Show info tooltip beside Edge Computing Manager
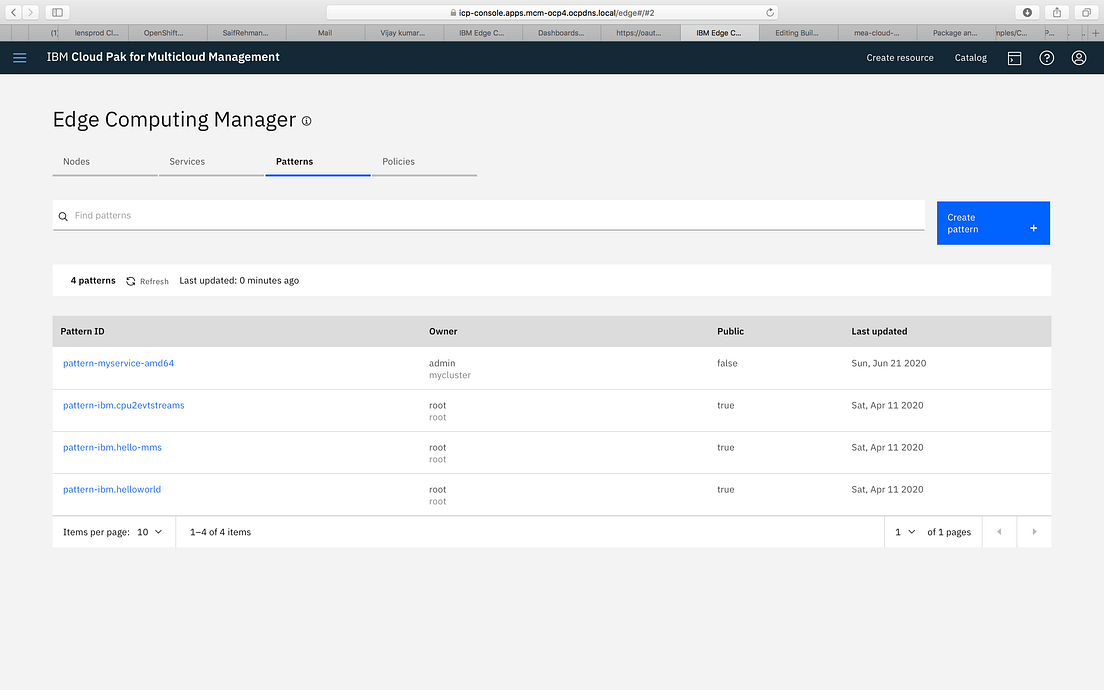The image size is (1104, 690). click(x=306, y=120)
